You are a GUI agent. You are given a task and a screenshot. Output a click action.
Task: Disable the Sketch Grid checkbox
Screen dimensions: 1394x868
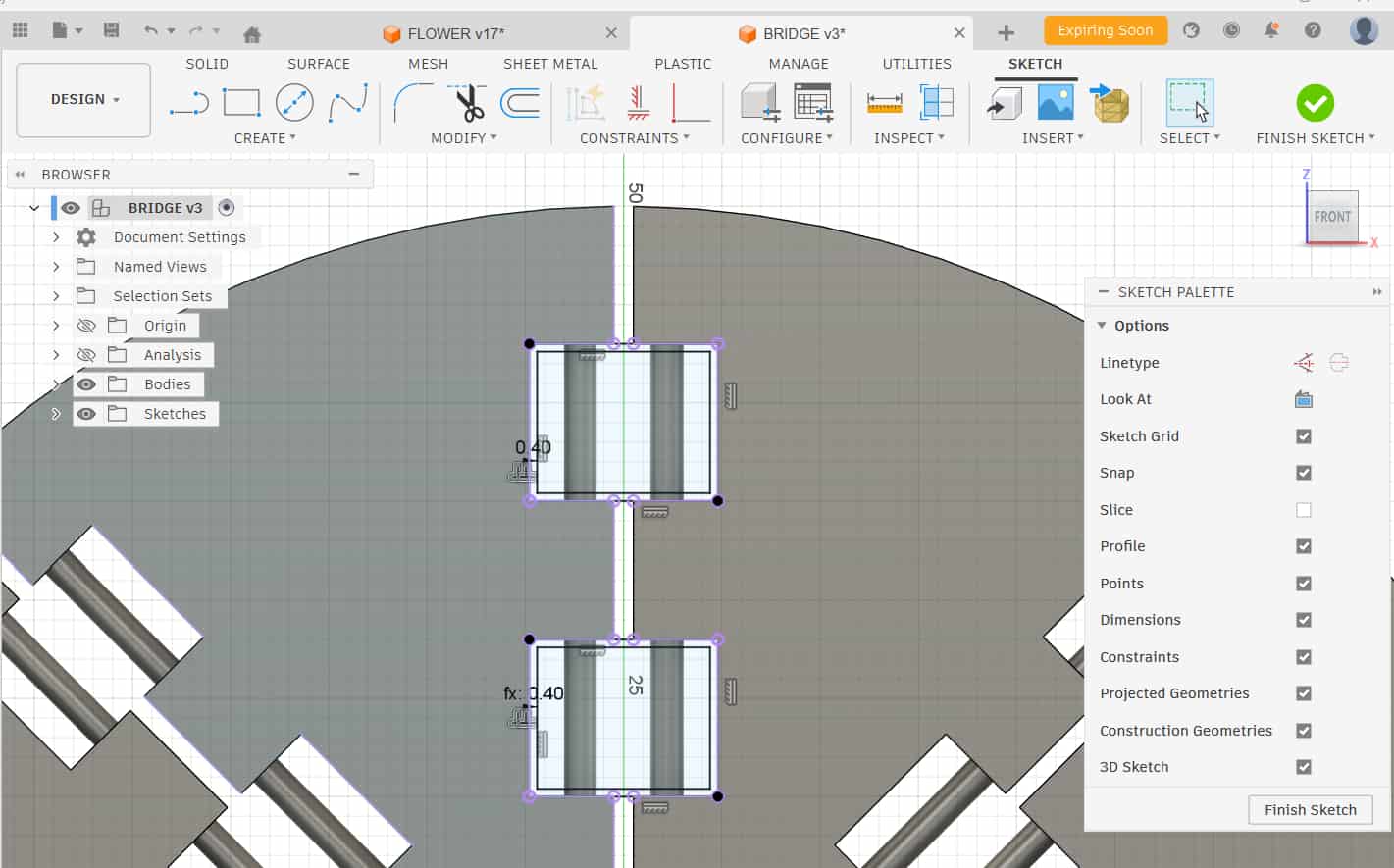point(1303,436)
